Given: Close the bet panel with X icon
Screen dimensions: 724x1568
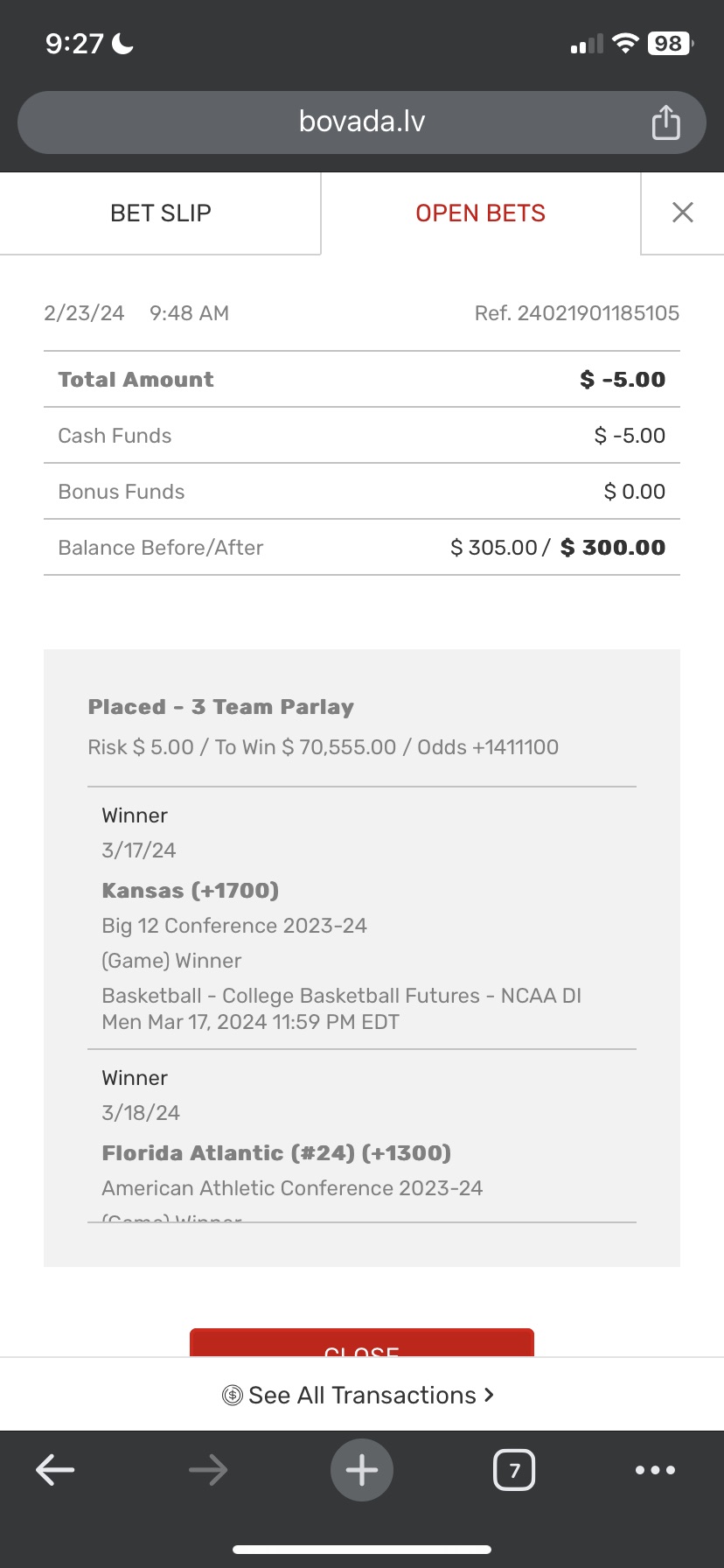Looking at the screenshot, I should (x=682, y=213).
